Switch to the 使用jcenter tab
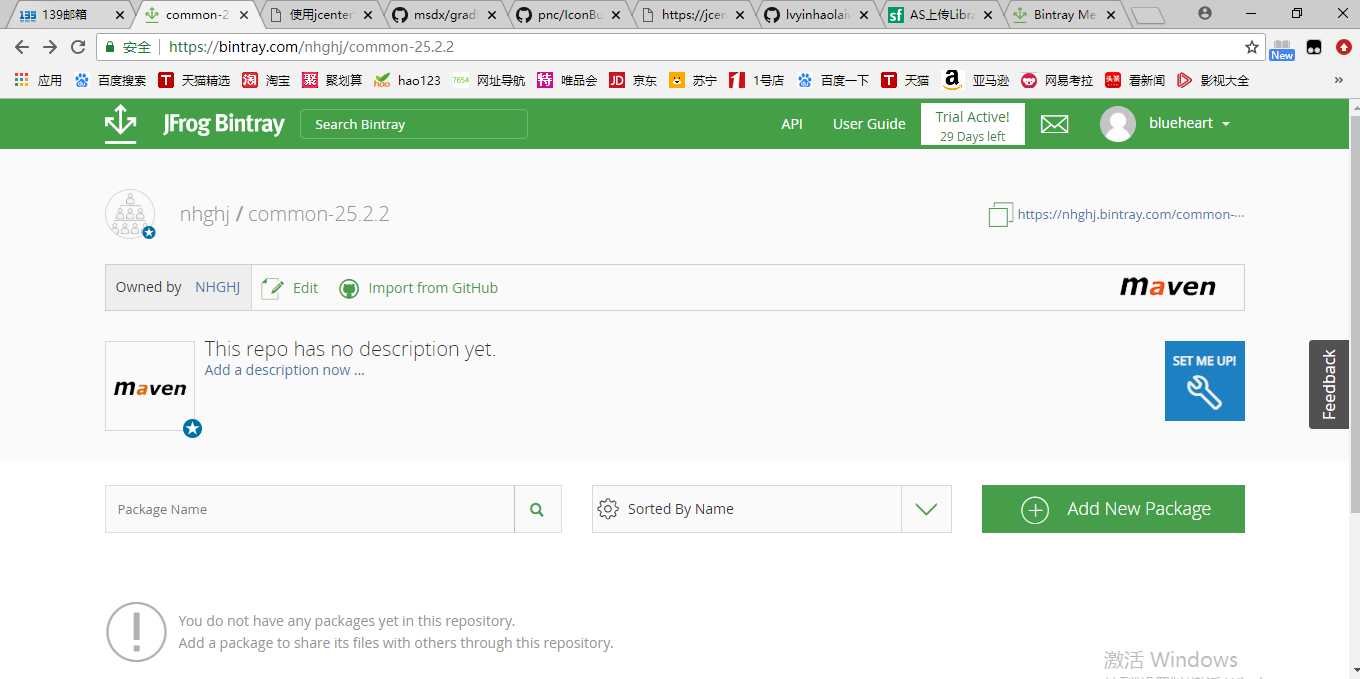 pyautogui.click(x=321, y=15)
